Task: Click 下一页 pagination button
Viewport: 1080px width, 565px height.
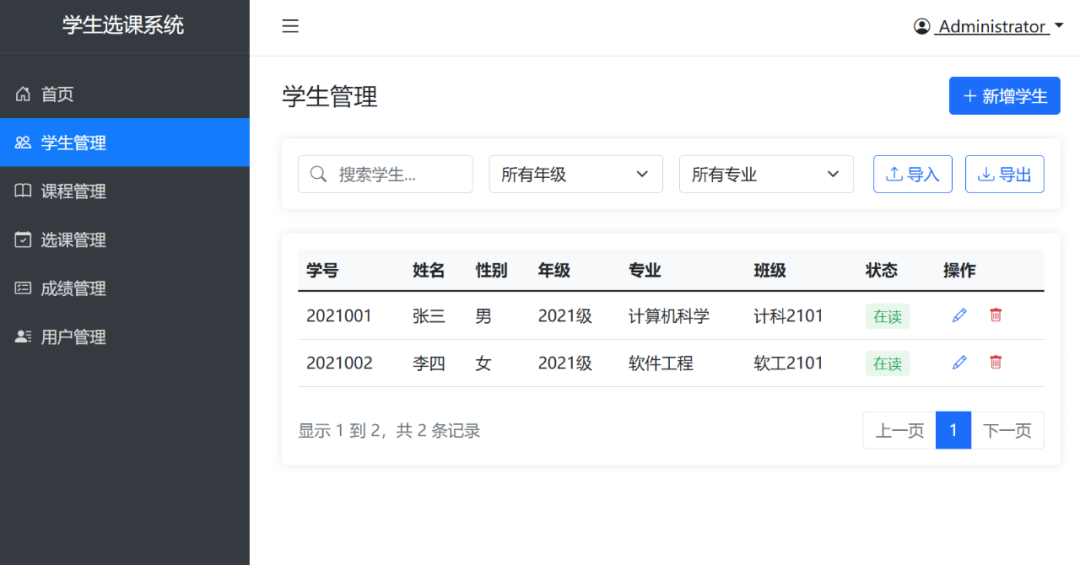Action: pyautogui.click(x=1007, y=431)
